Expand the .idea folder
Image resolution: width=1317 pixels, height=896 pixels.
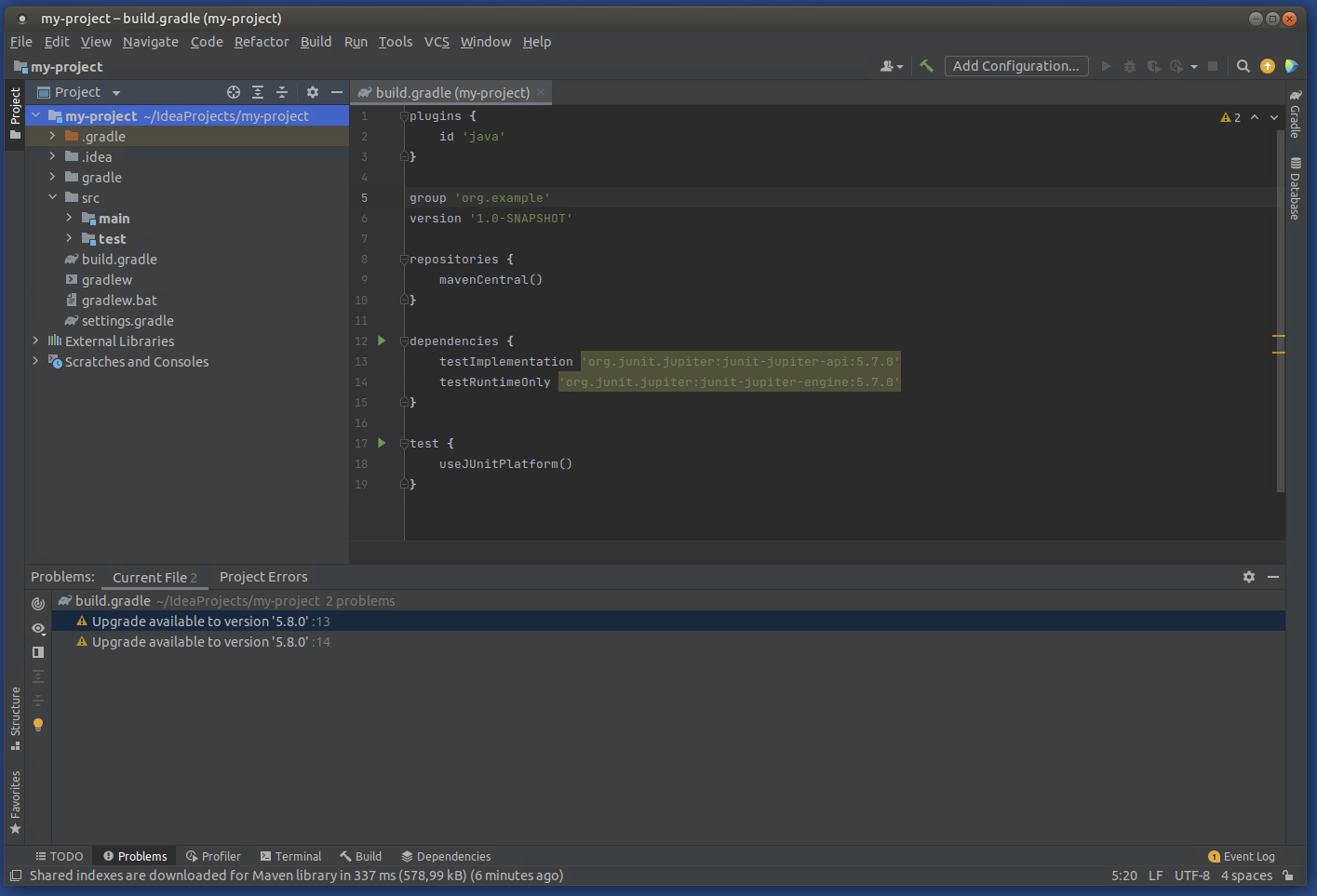(x=53, y=156)
